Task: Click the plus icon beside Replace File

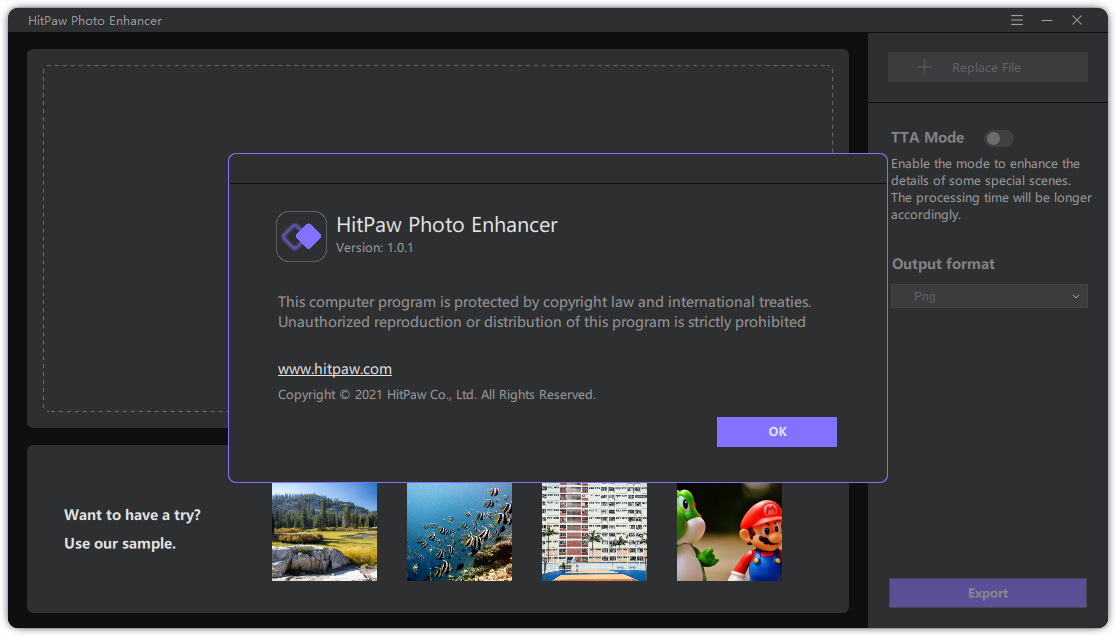Action: point(924,67)
